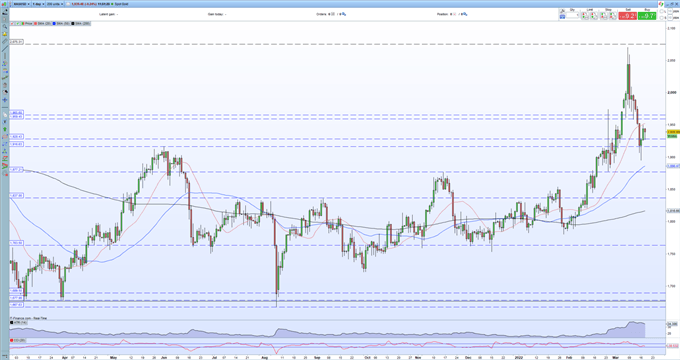The width and height of the screenshot is (680, 360).
Task: Open the 1-day timeframe dropdown
Action: 38,4
